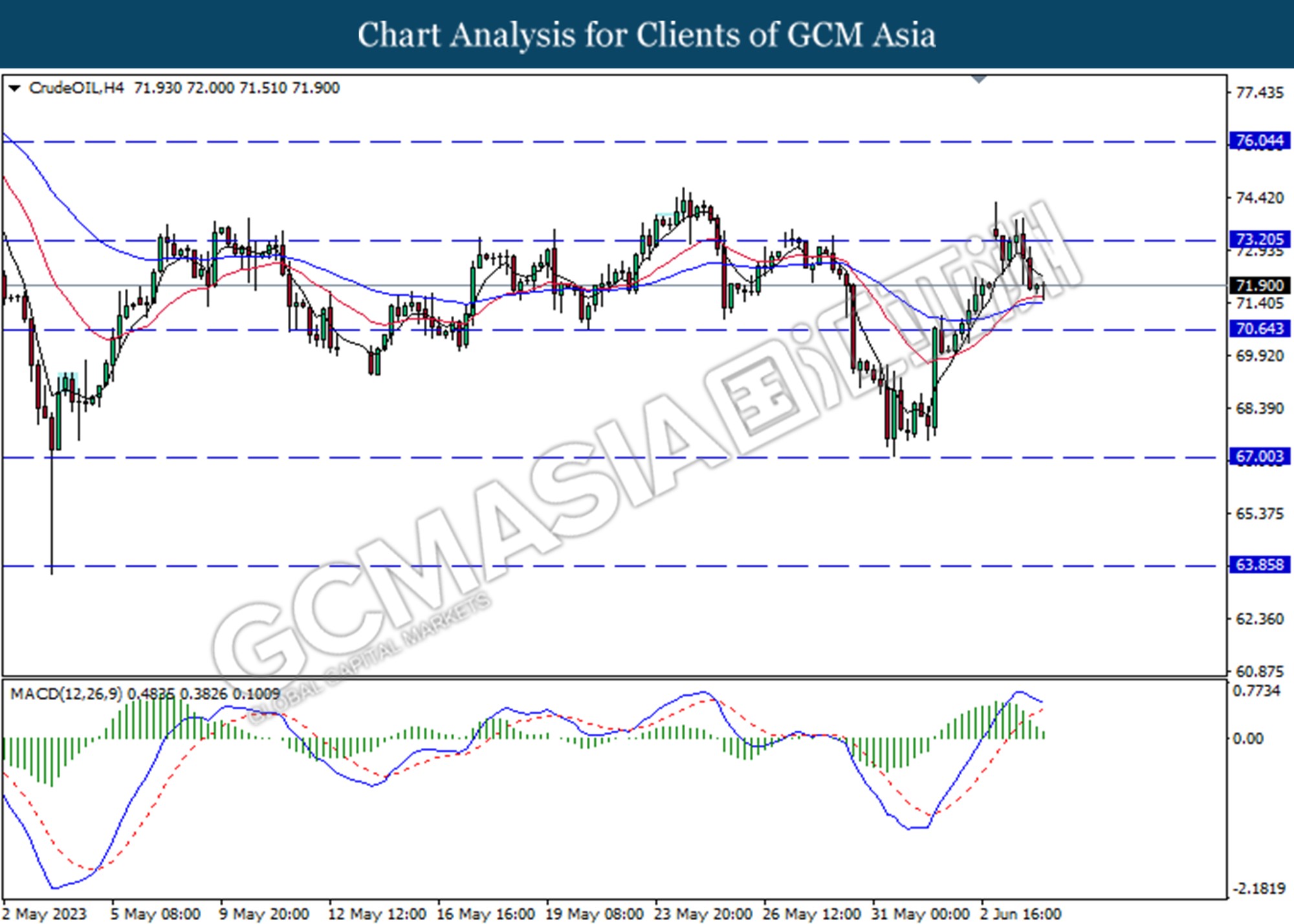The image size is (1294, 924).
Task: Click the MACD 0.7734 scale value
Action: pos(1256,691)
